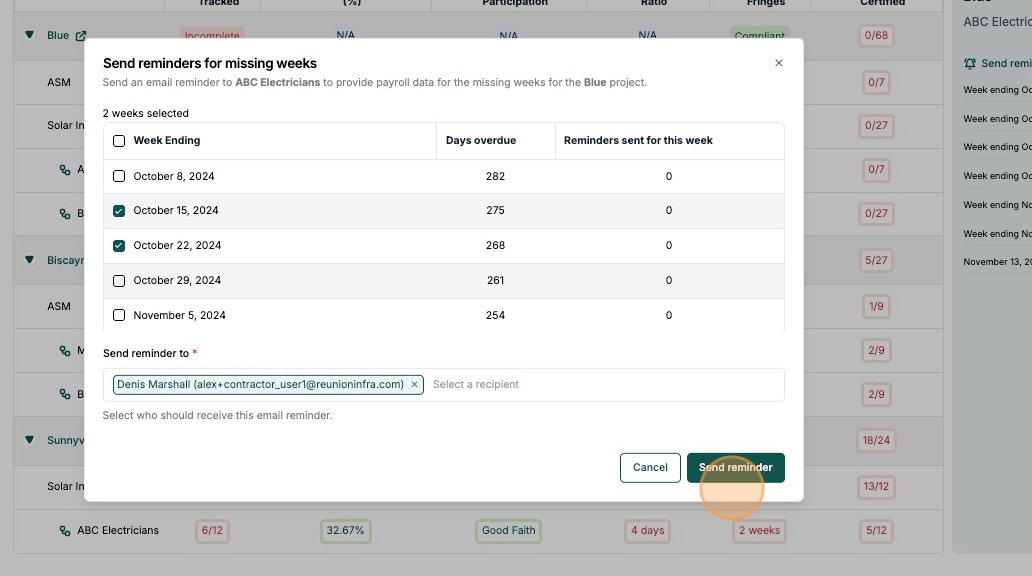Collapse the Blue project group
Viewport: 1032px width, 576px height.
point(30,36)
